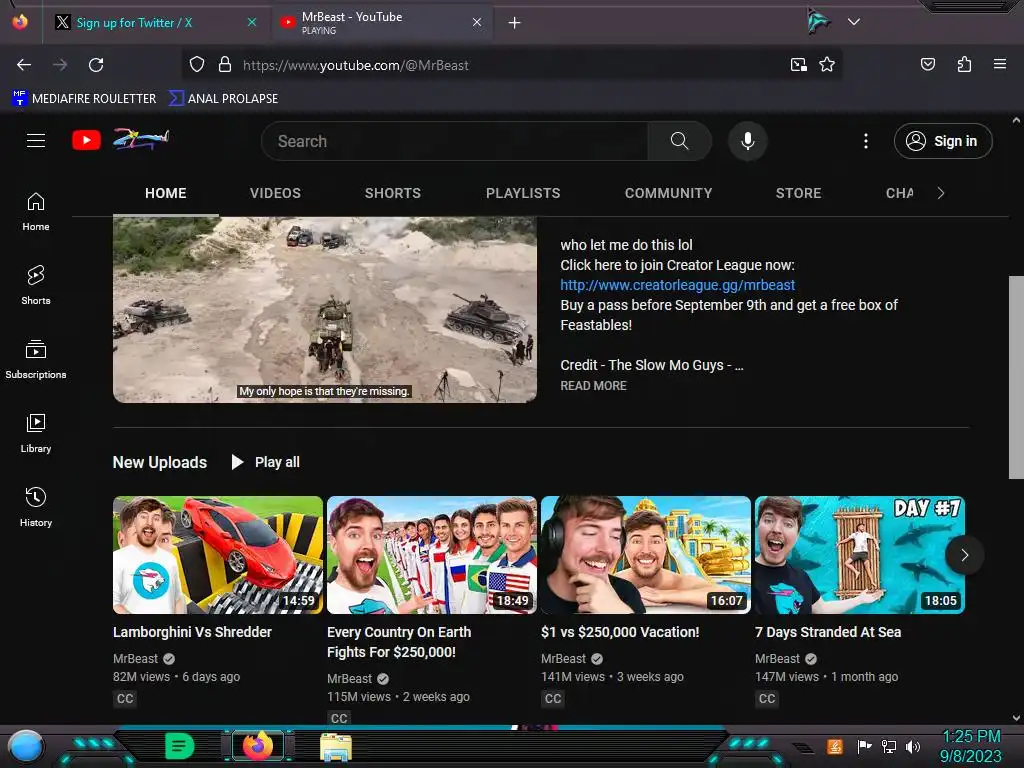Select the PLAYLISTS channel tab
The image size is (1024, 768).
click(523, 193)
